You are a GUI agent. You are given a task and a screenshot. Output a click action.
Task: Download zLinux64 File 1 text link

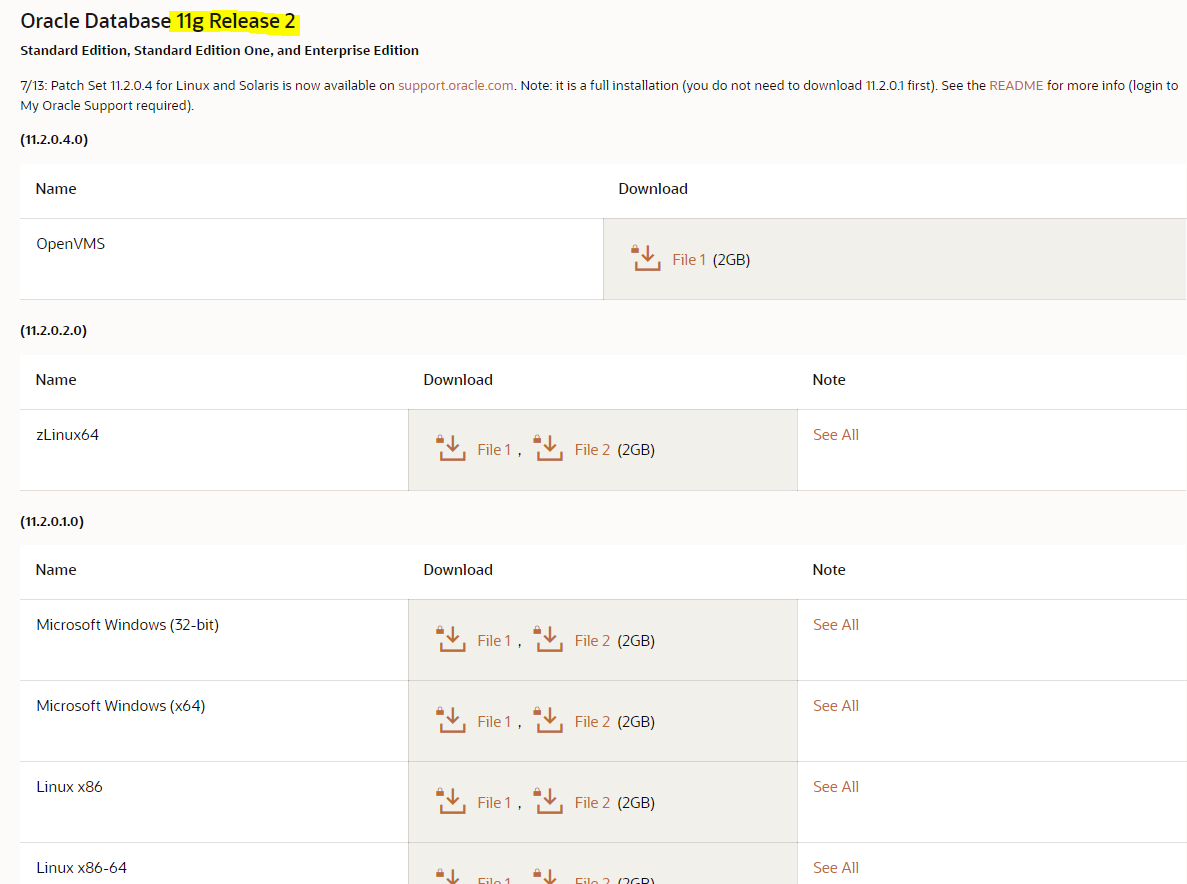click(x=494, y=450)
